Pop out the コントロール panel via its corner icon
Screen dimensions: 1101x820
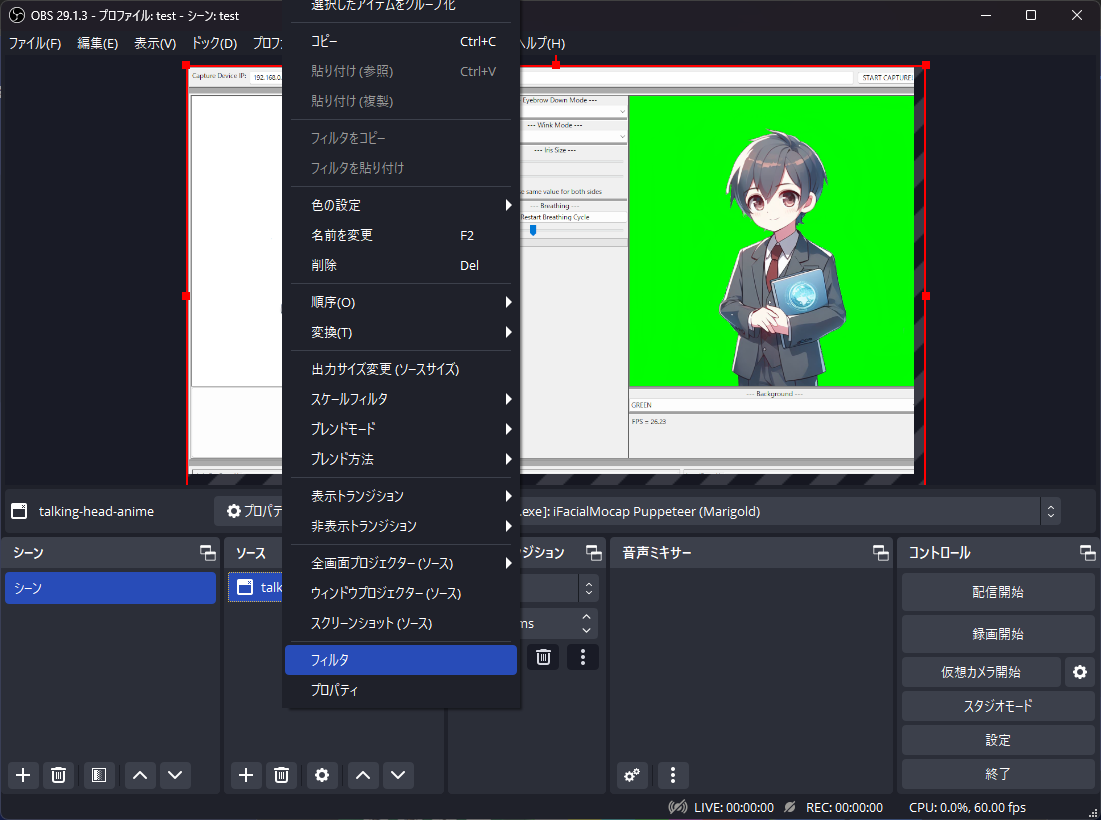coord(1086,552)
